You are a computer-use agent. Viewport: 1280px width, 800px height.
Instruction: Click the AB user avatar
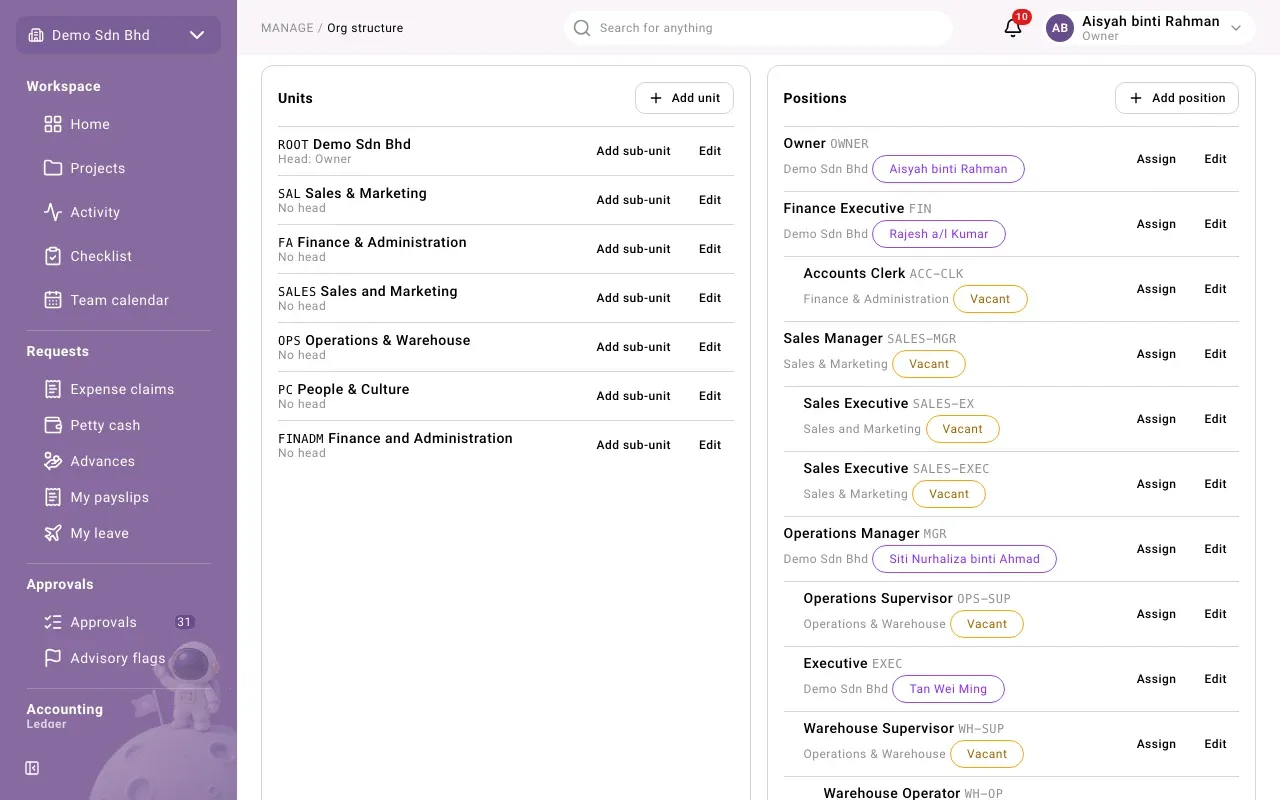click(1060, 28)
